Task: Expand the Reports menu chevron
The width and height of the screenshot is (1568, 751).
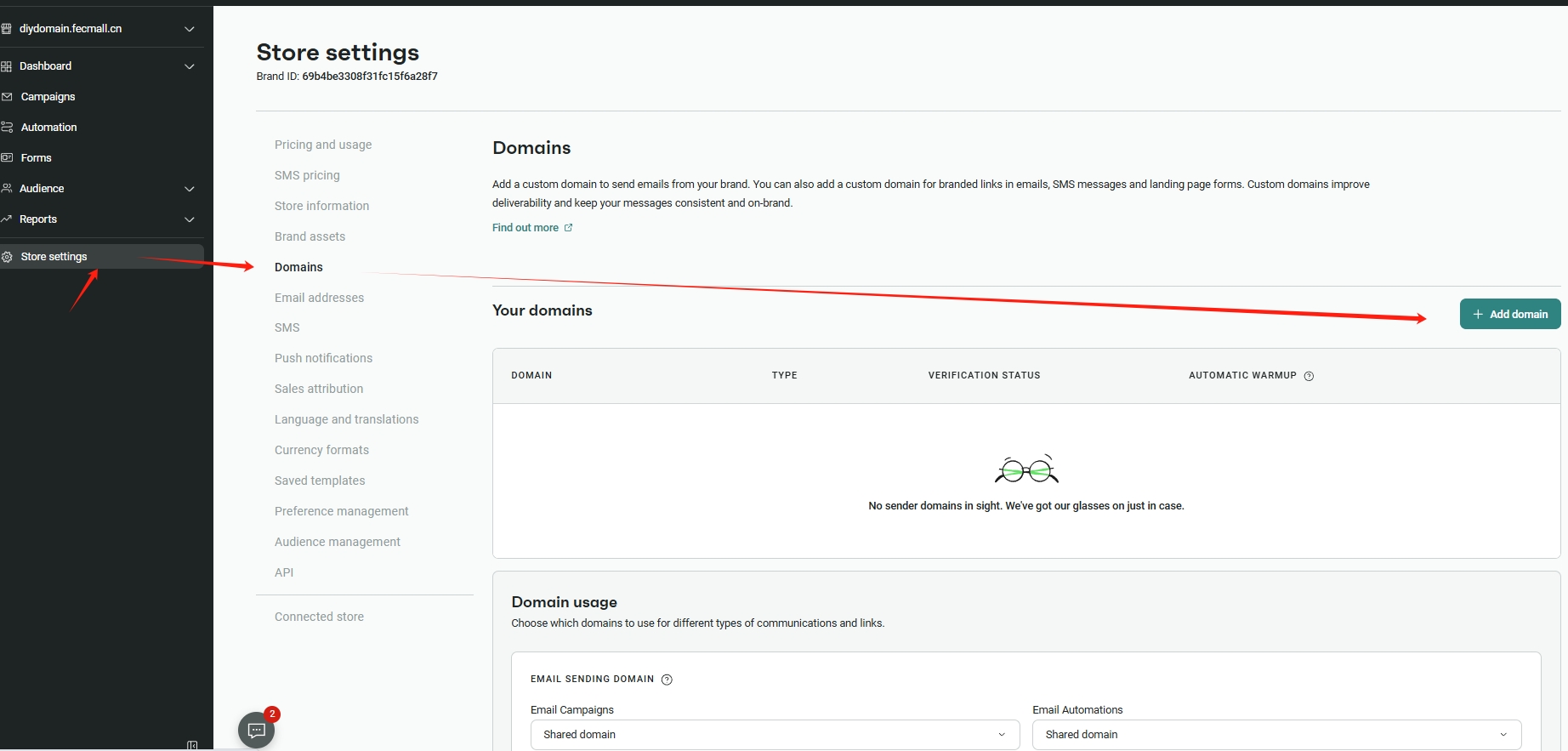Action: [x=190, y=219]
